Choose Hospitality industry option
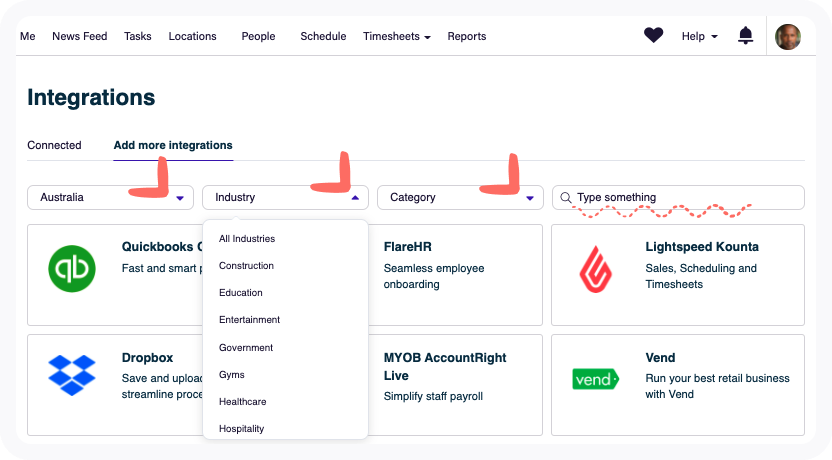The width and height of the screenshot is (832, 460). (x=241, y=429)
